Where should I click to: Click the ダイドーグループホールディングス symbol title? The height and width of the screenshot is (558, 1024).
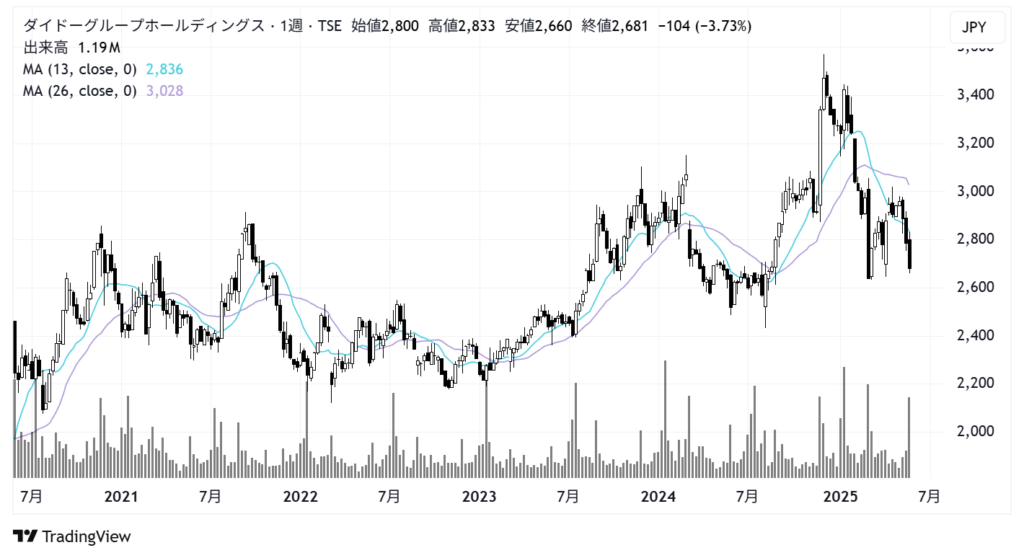[x=144, y=26]
